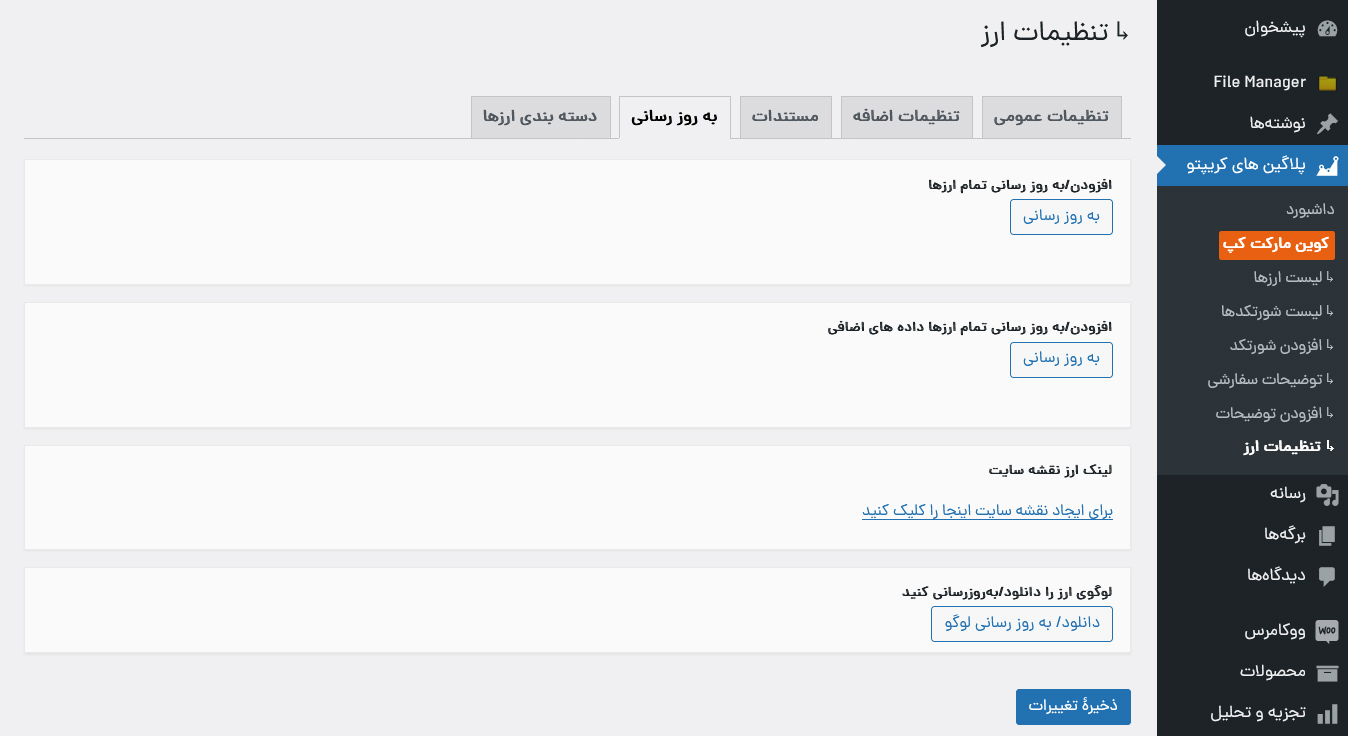Open داشبورد submenu item
The height and width of the screenshot is (736, 1348).
coord(1310,210)
